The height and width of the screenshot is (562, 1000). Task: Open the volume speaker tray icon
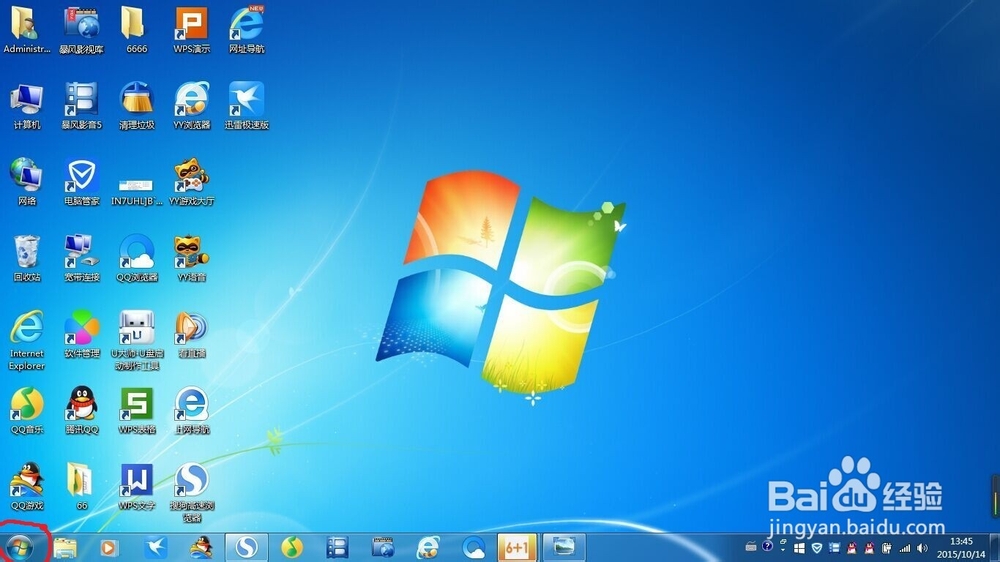[x=922, y=548]
